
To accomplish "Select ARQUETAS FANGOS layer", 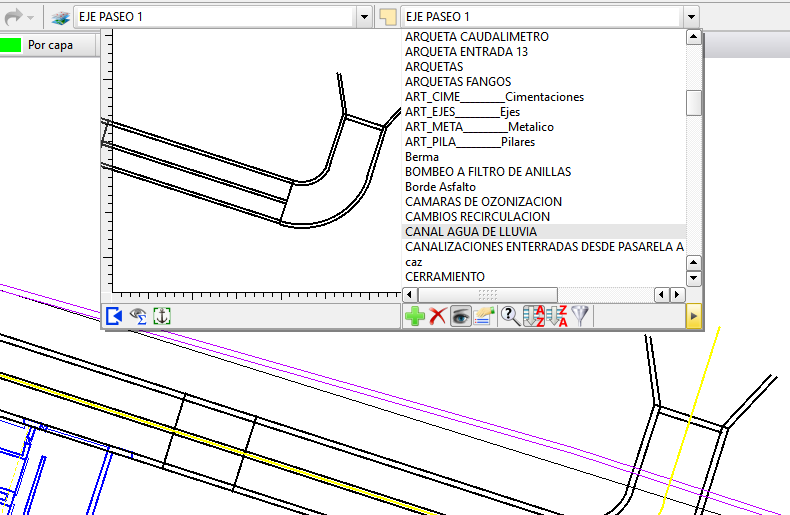I will (544, 82).
